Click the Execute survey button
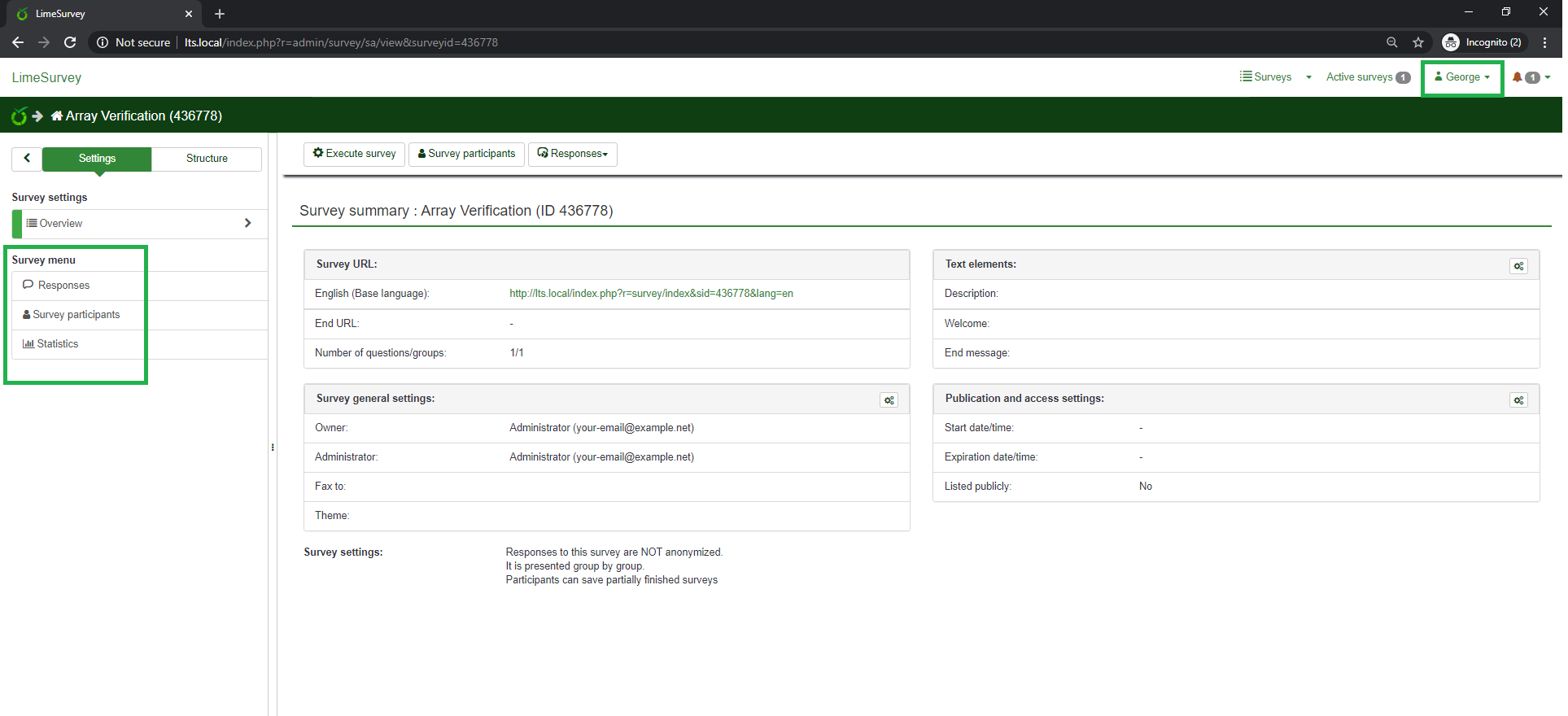The height and width of the screenshot is (716, 1568). [354, 154]
